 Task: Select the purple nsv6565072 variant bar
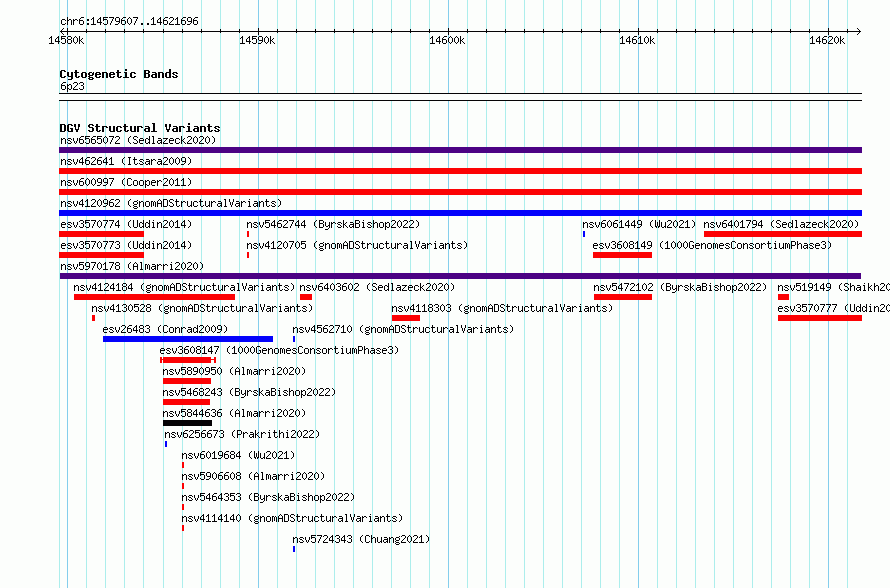(460, 150)
